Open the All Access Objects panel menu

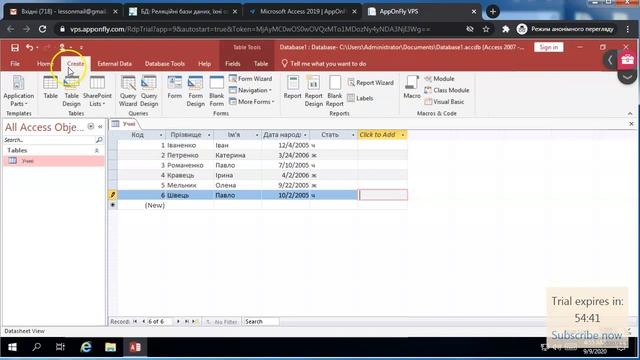tap(91, 127)
